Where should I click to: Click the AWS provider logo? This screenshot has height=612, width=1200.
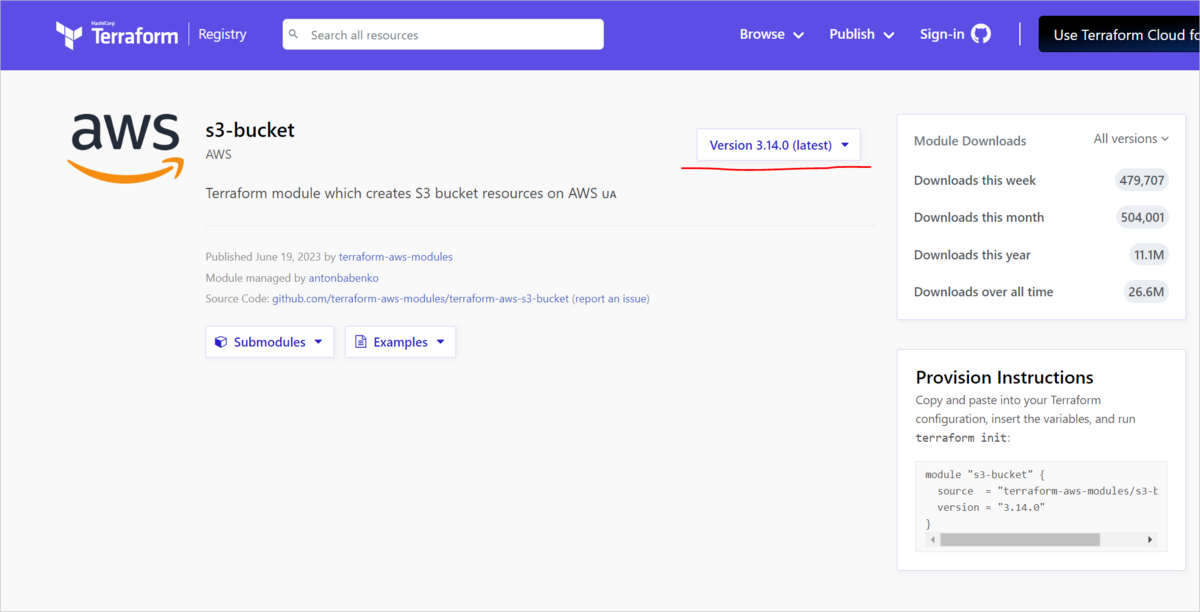point(126,147)
